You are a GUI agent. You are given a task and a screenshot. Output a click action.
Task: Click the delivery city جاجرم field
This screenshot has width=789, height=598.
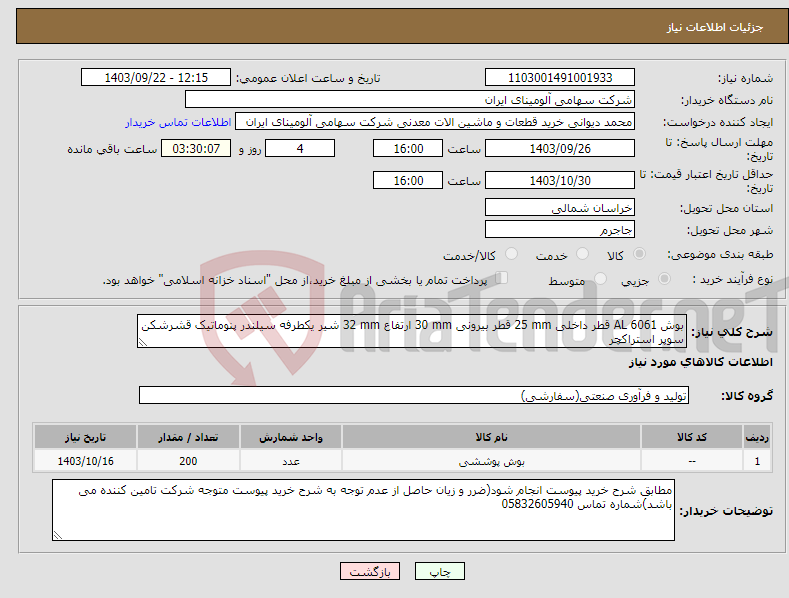coord(560,230)
